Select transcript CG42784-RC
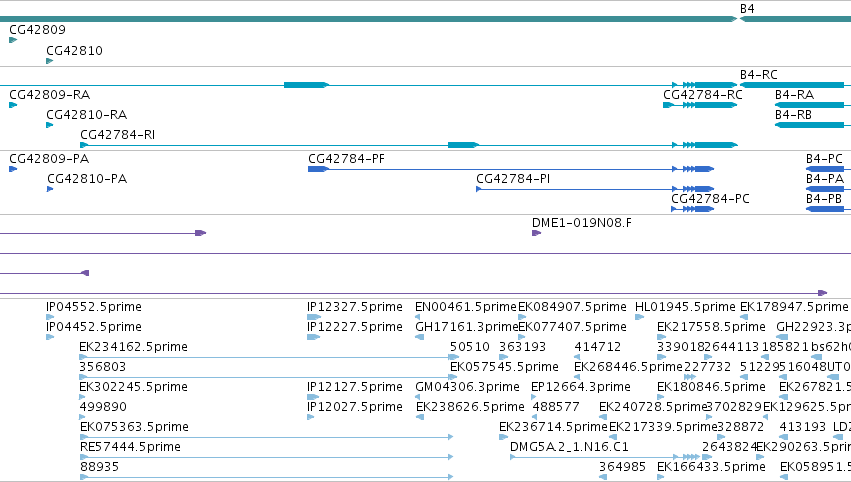The width and height of the screenshot is (851, 482). (703, 94)
